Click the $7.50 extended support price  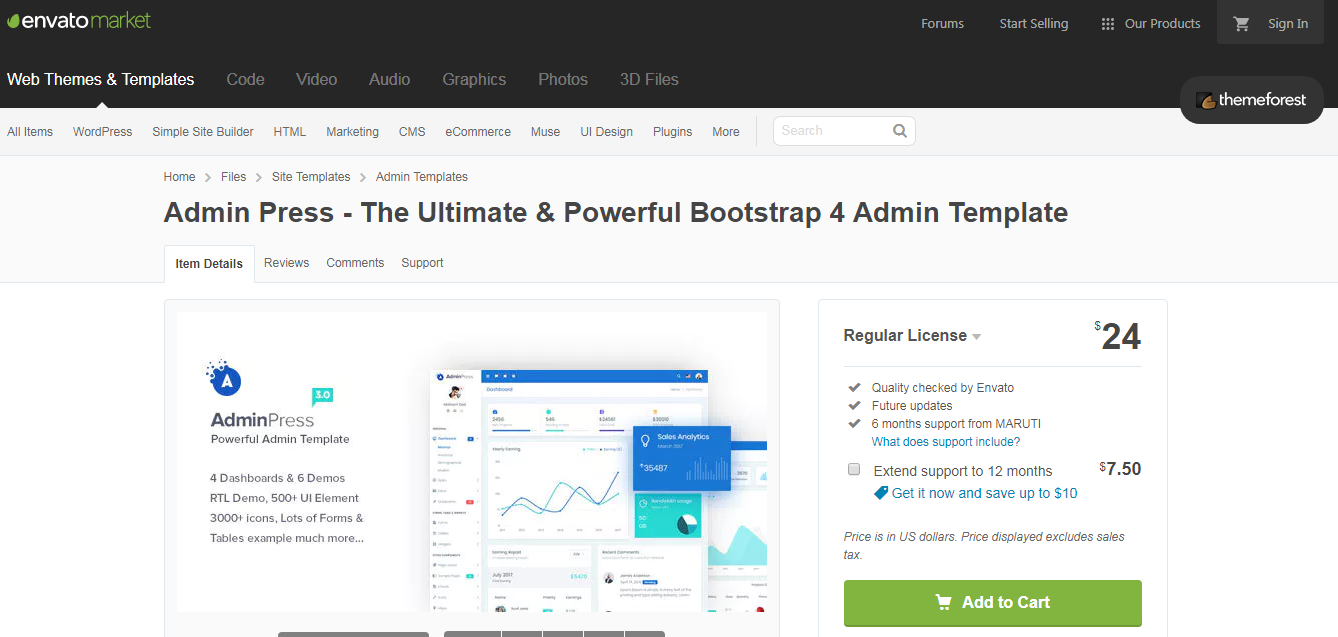tap(1120, 469)
